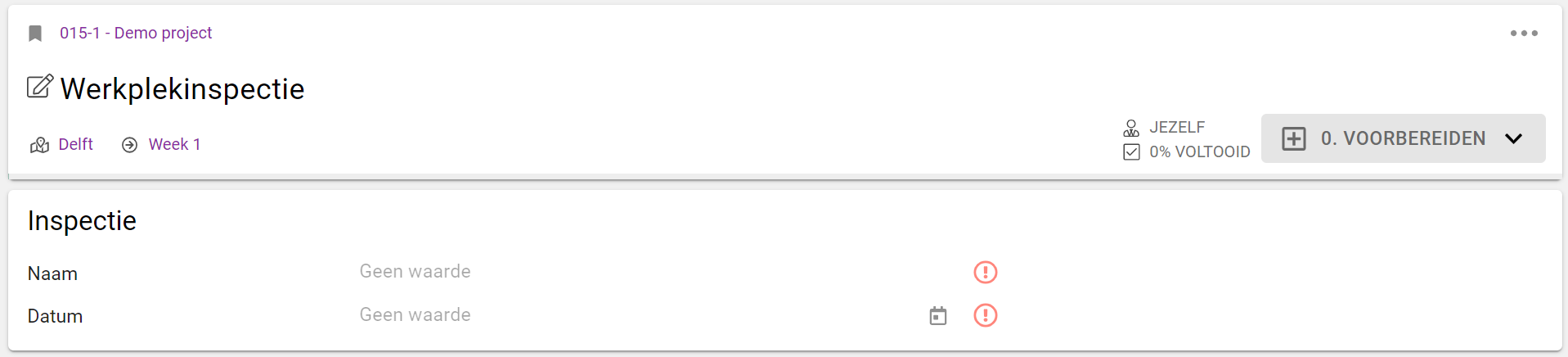Click the bookmark icon beside the project name
The height and width of the screenshot is (357, 1568).
pyautogui.click(x=35, y=34)
